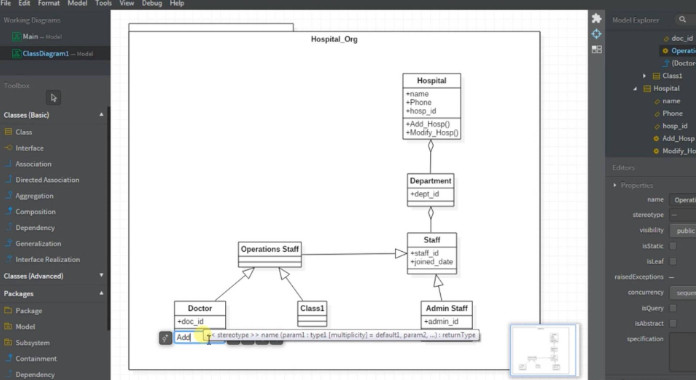Image resolution: width=696 pixels, height=380 pixels.
Task: Collapse the Properties editor section
Action: click(x=615, y=185)
